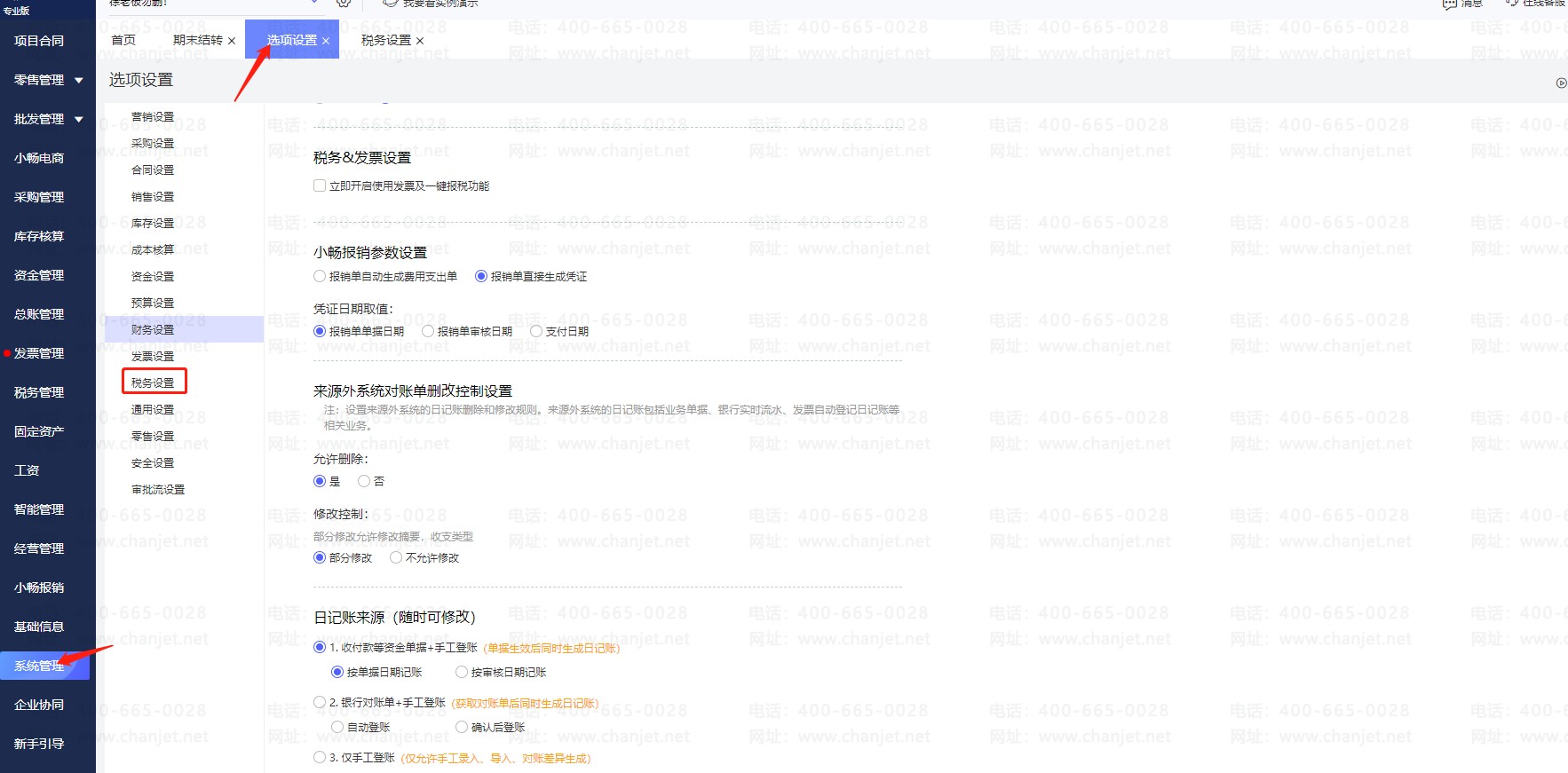
Task: Open 工资 module
Action: point(27,470)
